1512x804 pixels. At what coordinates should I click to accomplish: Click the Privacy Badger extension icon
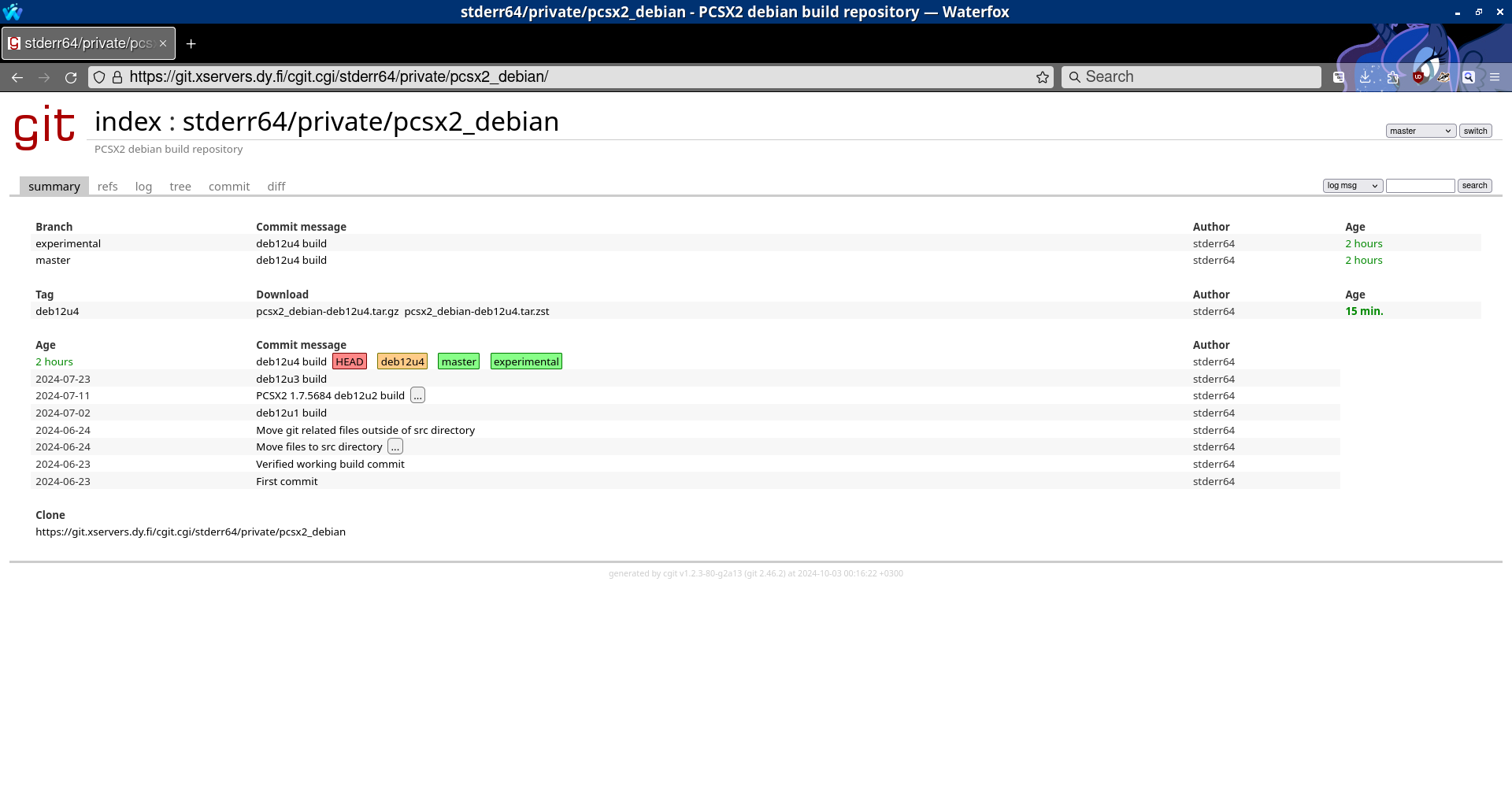pos(1443,77)
